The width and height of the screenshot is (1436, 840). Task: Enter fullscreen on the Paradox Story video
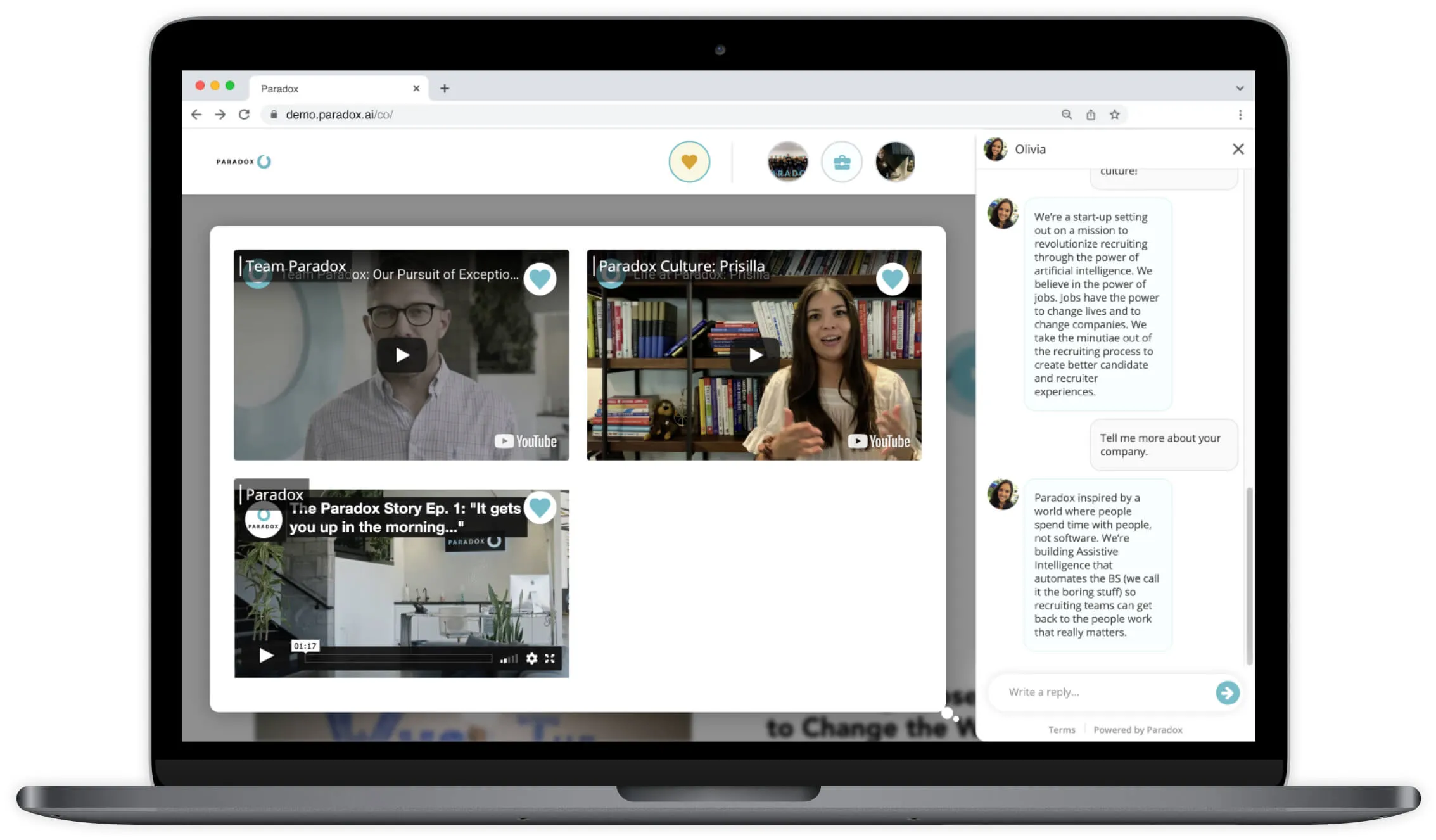(x=550, y=659)
